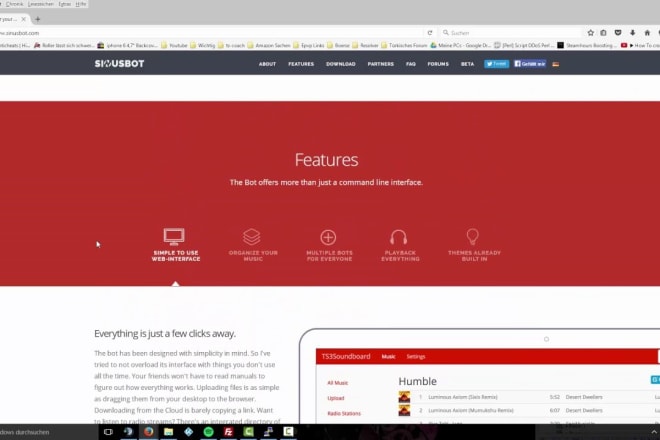660x440 pixels.
Task: Open the Youtube bookmark folder
Action: 174,45
